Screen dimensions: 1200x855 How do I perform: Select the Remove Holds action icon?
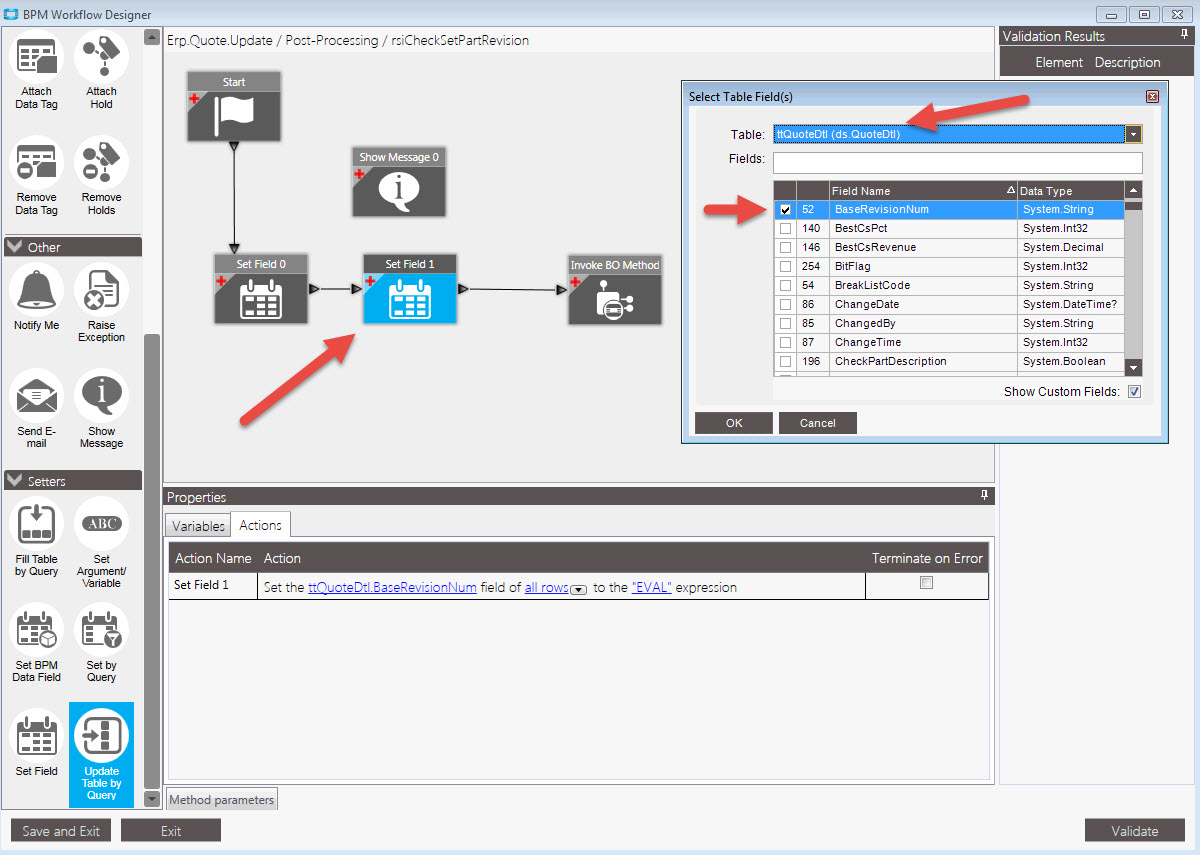101,163
